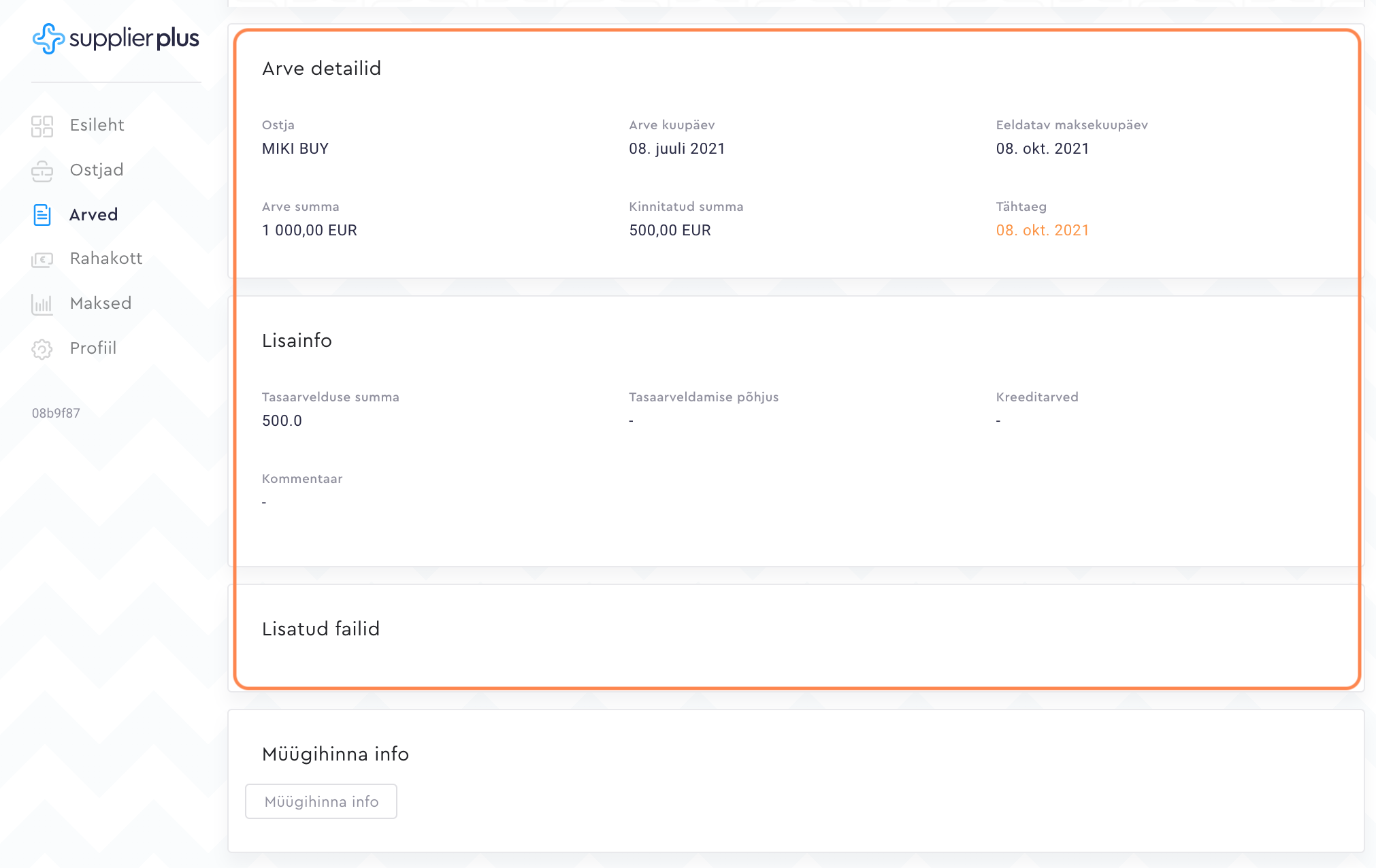Image resolution: width=1376 pixels, height=868 pixels.
Task: Click the Arve detailid section title
Action: [321, 69]
